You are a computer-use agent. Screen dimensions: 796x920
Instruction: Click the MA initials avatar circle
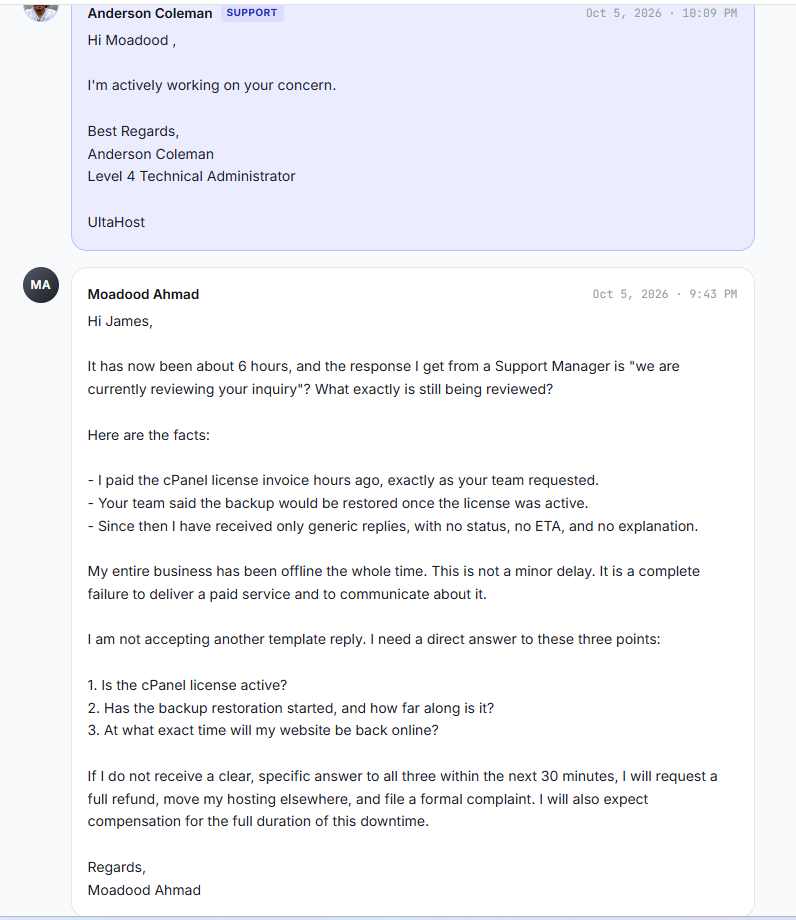click(41, 285)
